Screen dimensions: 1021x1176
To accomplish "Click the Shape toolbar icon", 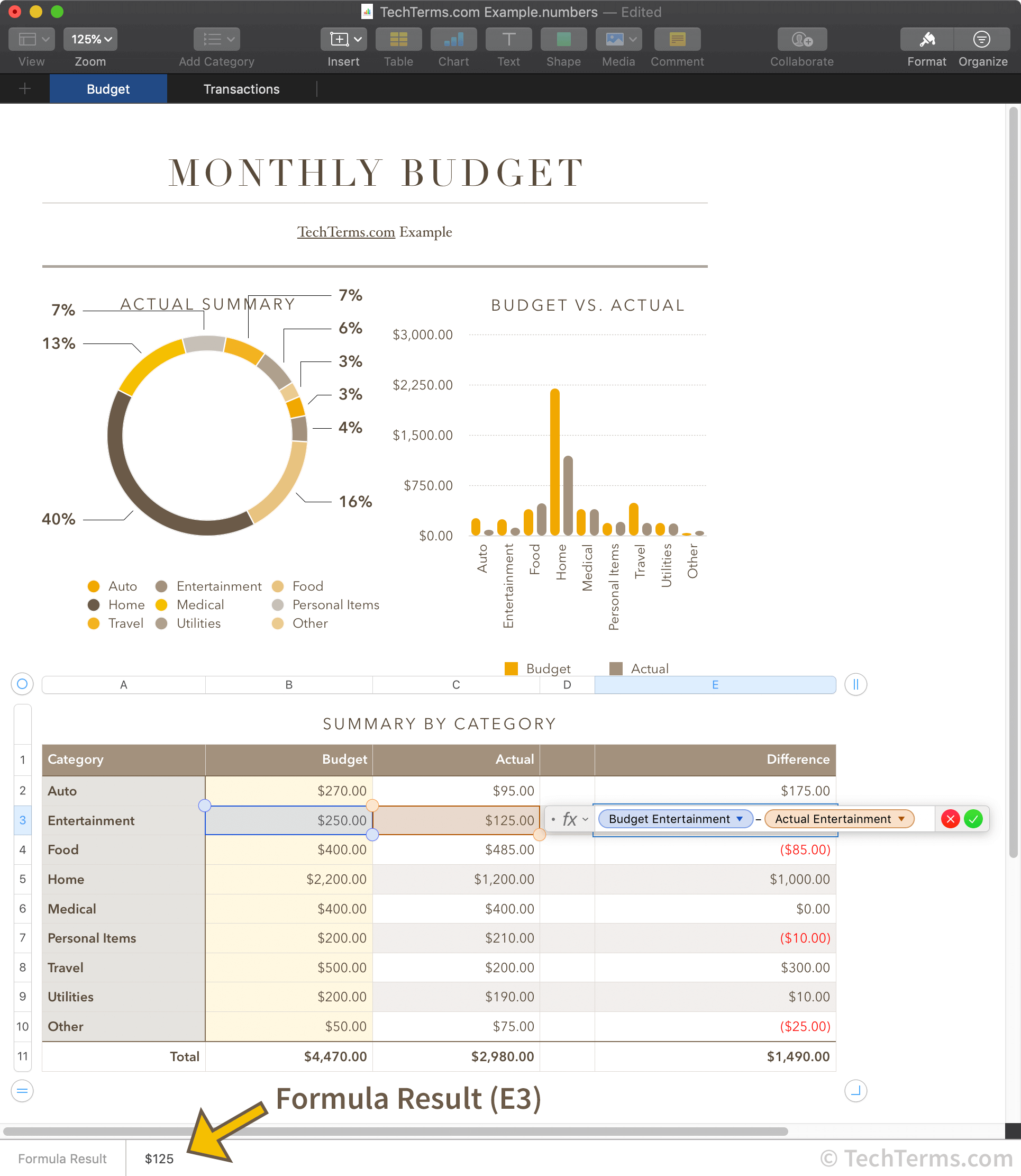I will (x=563, y=39).
